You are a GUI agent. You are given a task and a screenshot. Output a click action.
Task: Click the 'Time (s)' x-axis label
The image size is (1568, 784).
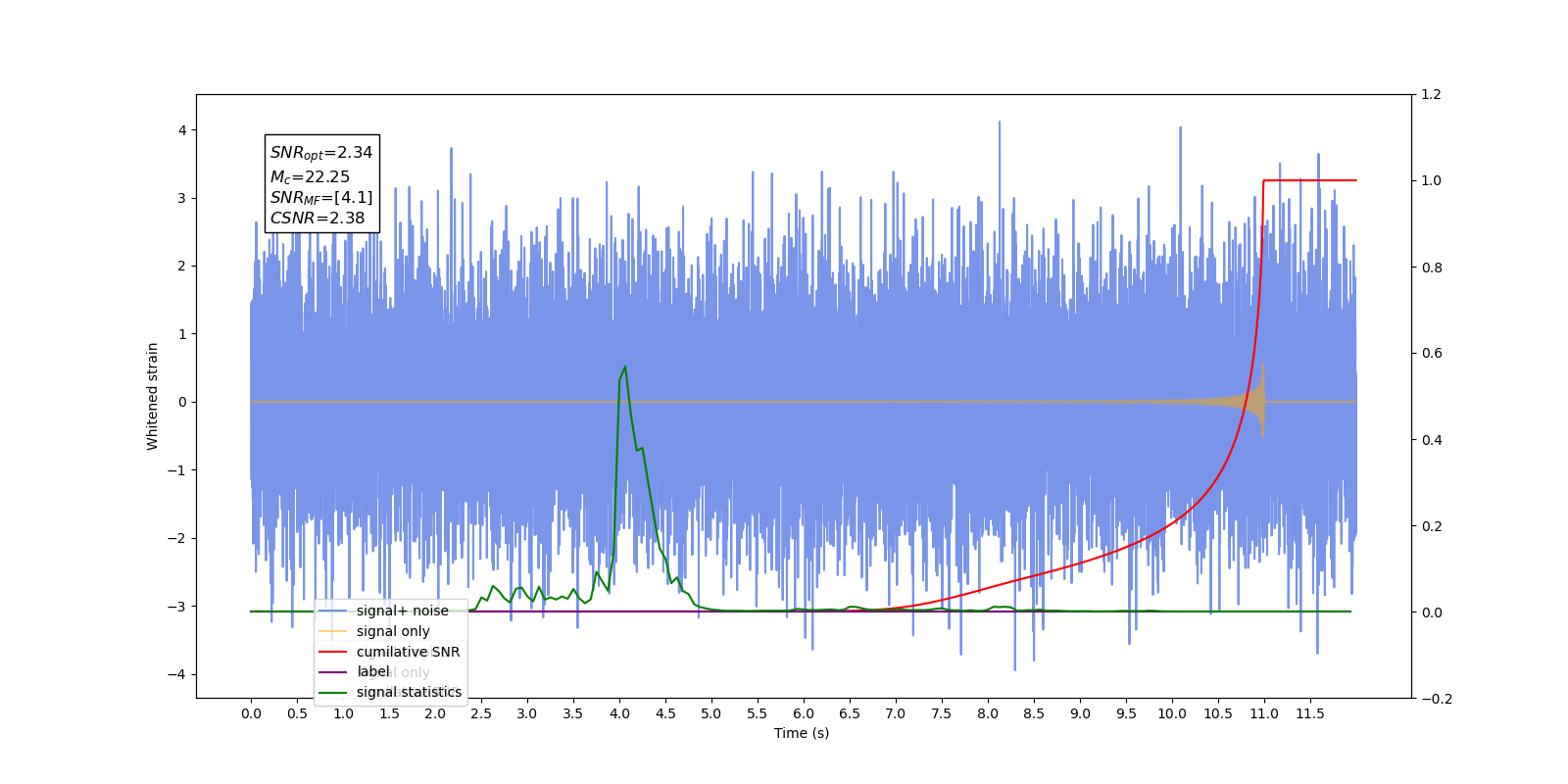point(802,733)
